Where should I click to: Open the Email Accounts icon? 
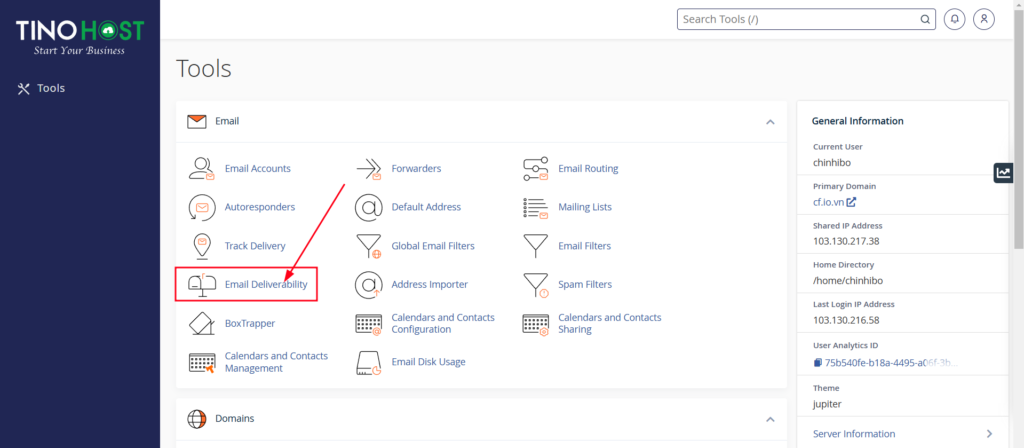pyautogui.click(x=202, y=168)
